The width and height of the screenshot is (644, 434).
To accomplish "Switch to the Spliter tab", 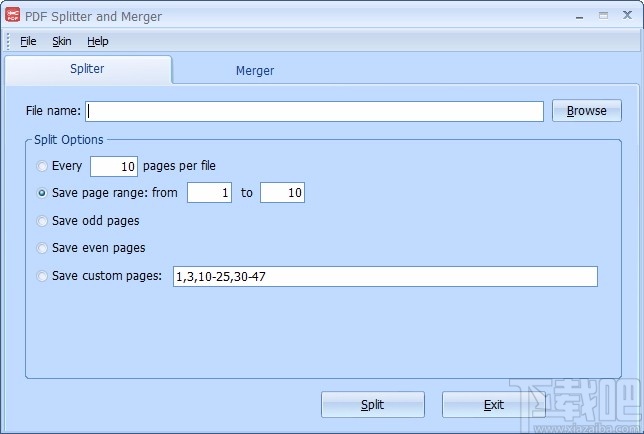I will coord(87,69).
